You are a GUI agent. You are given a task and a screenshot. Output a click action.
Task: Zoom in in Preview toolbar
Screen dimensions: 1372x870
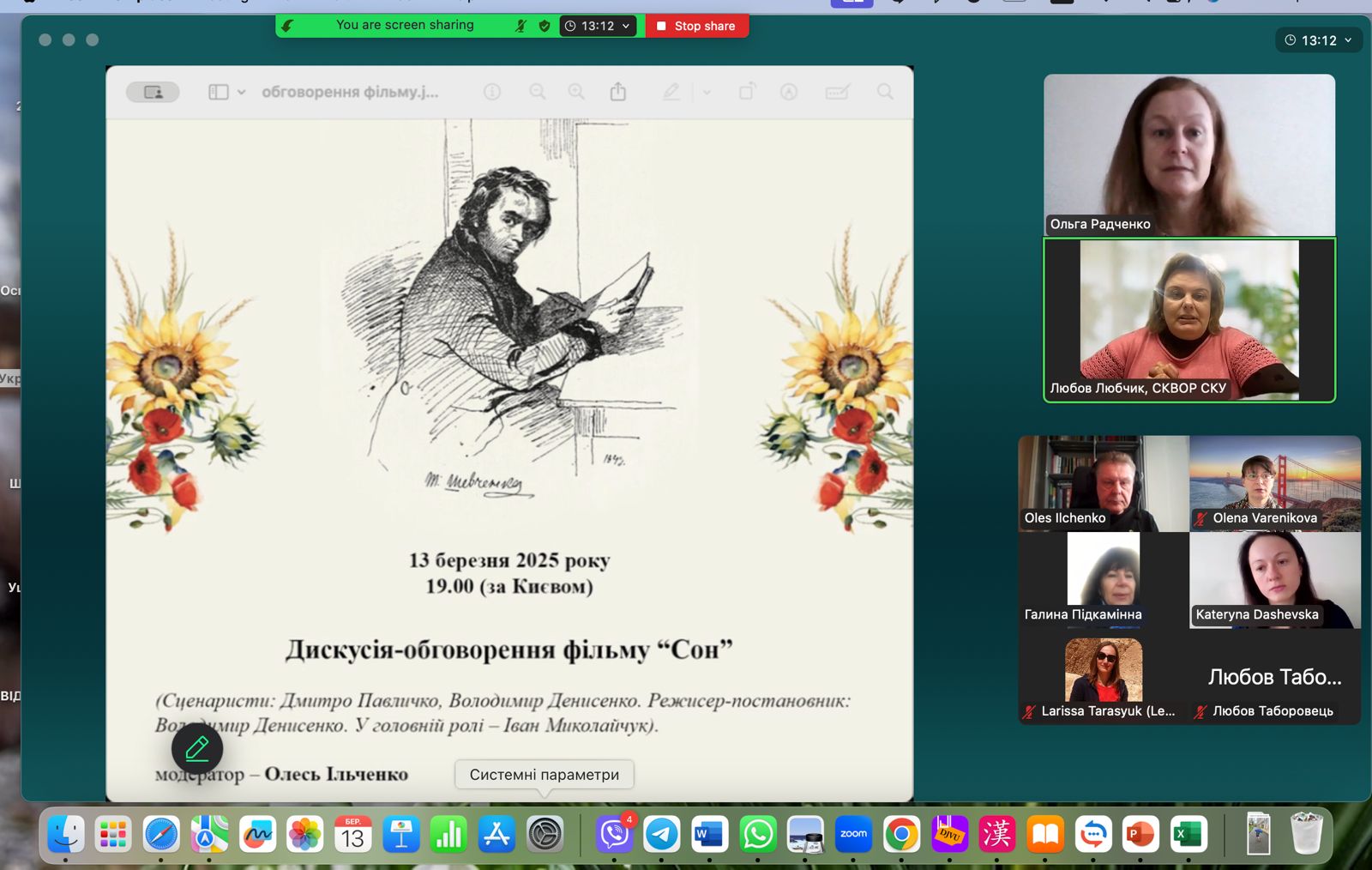(576, 92)
